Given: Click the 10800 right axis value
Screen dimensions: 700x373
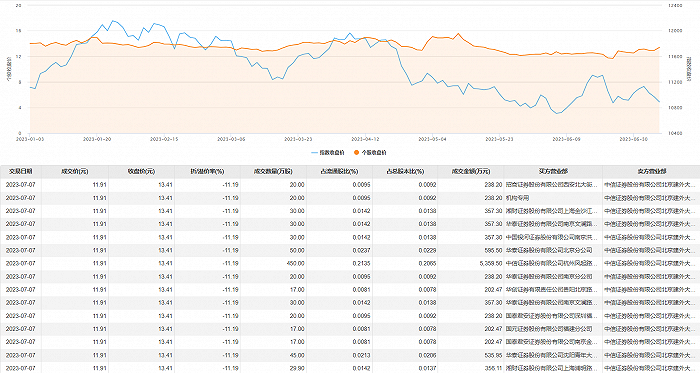Looking at the screenshot, I should point(675,108).
